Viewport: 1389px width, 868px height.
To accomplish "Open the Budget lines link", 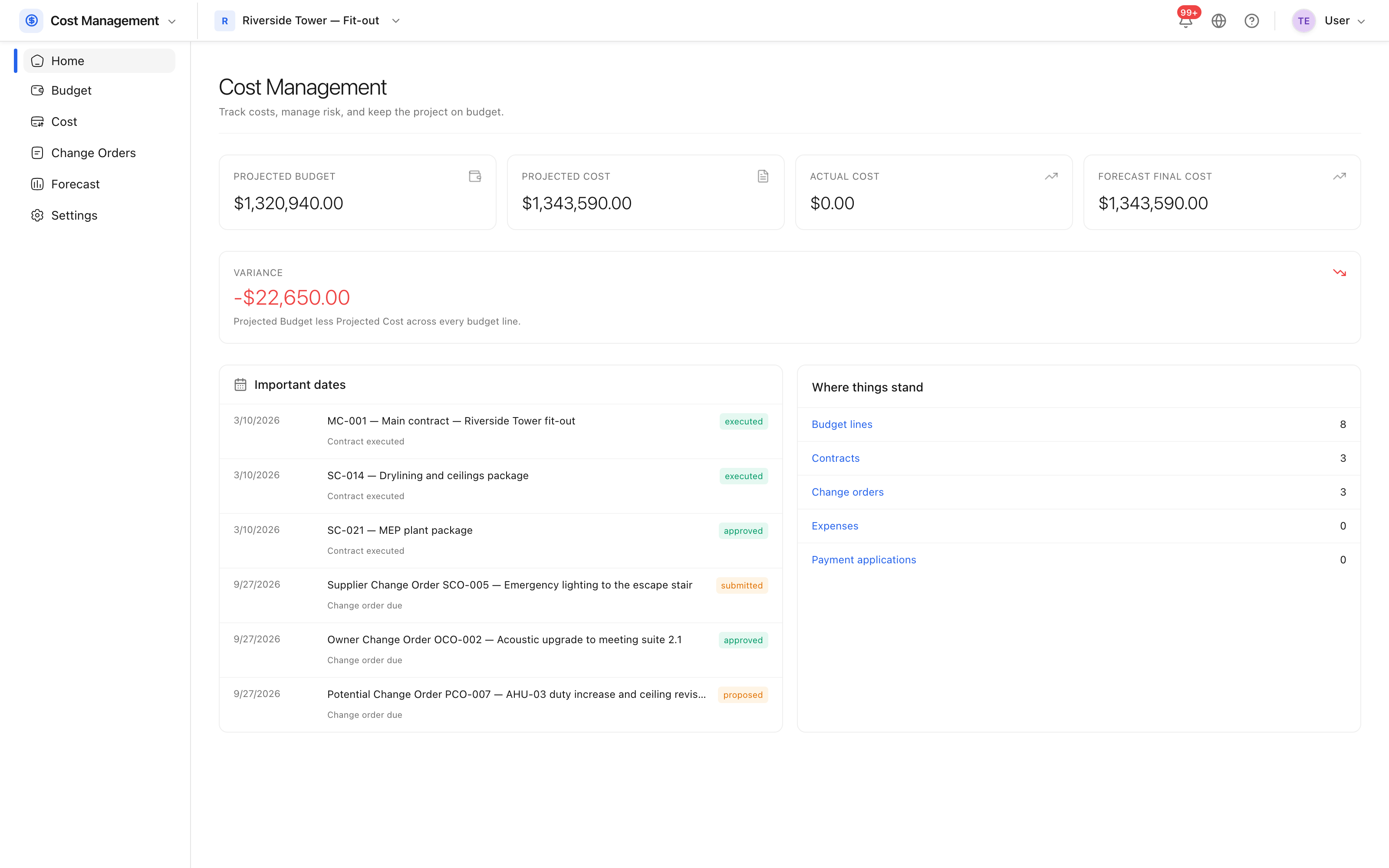I will point(842,424).
